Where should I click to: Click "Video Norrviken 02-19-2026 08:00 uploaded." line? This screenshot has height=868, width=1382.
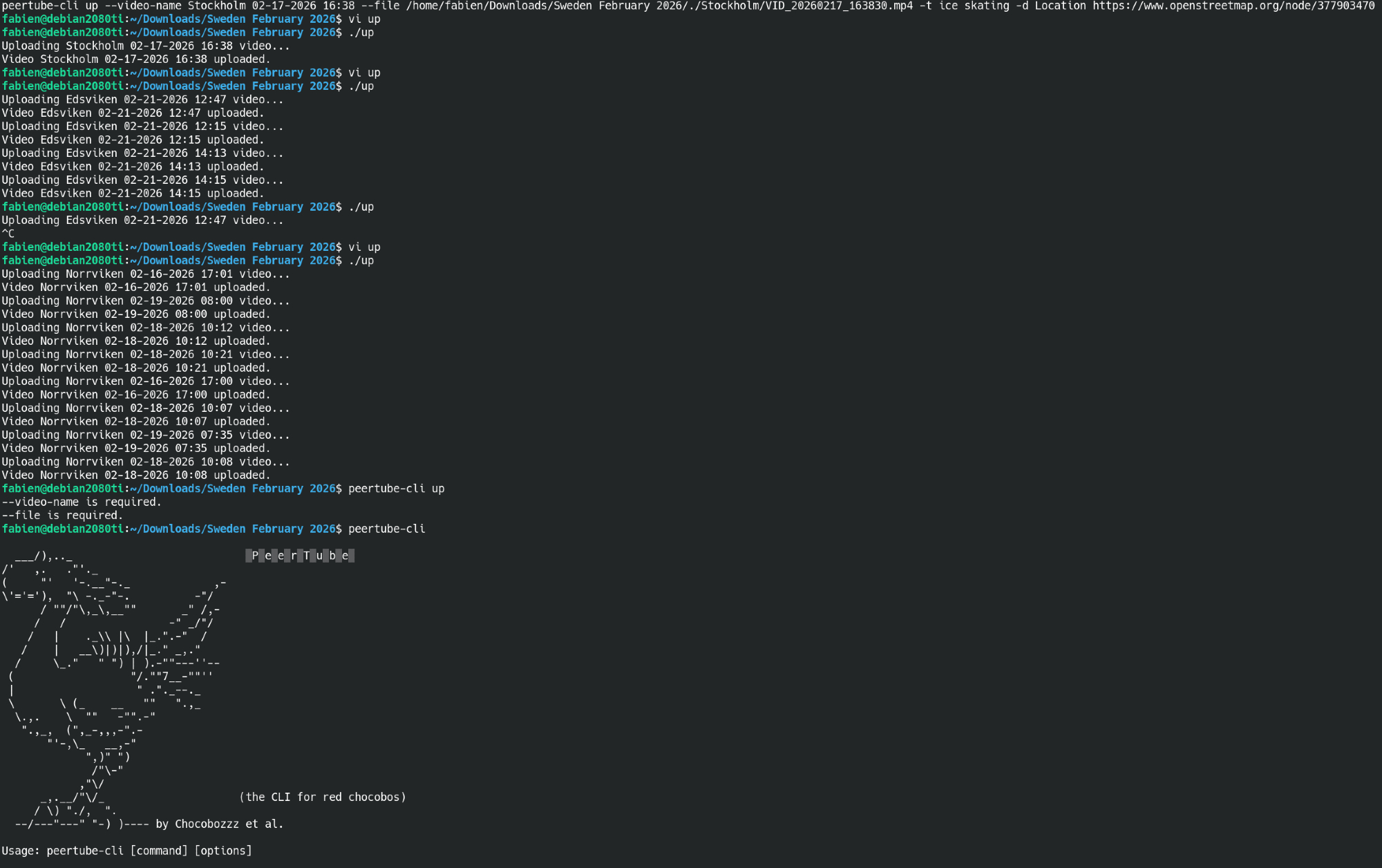(136, 314)
